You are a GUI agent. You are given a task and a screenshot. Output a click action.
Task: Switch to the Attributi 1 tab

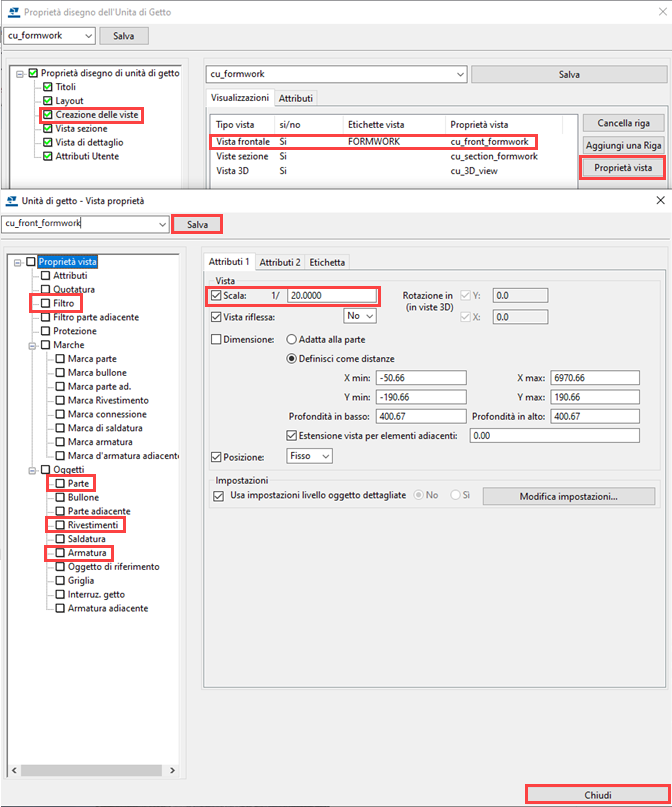(229, 262)
